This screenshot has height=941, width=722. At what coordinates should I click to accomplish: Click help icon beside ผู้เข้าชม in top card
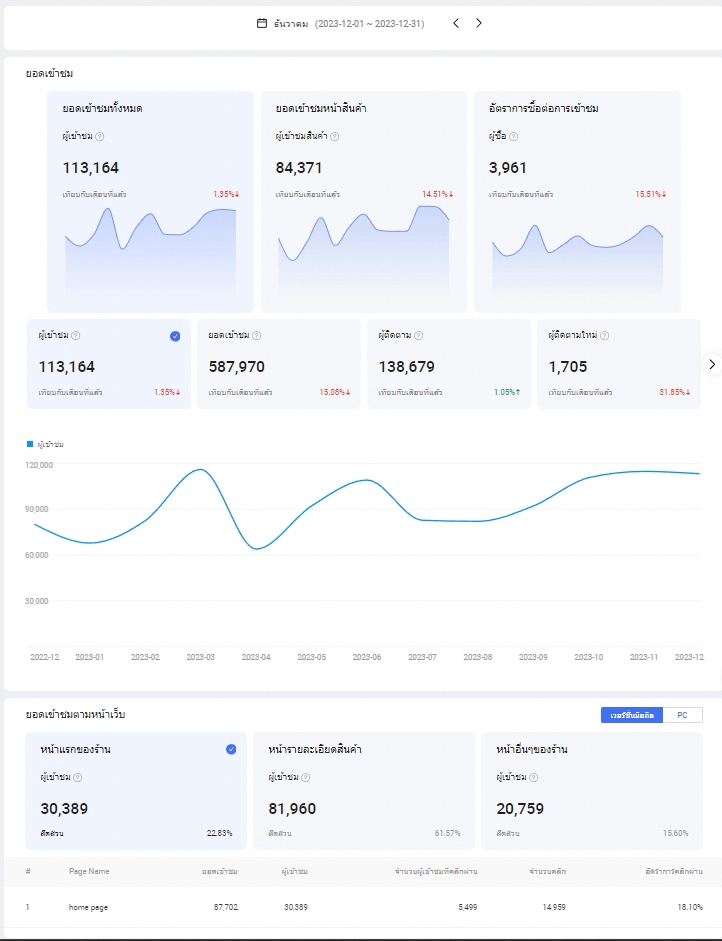click(100, 136)
